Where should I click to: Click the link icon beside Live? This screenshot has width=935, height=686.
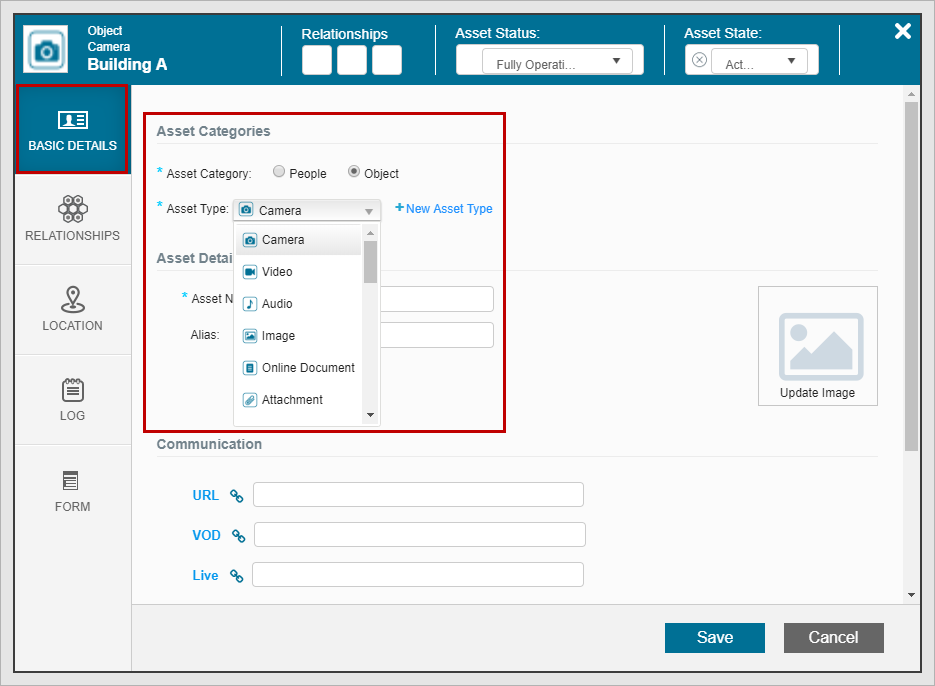[237, 575]
